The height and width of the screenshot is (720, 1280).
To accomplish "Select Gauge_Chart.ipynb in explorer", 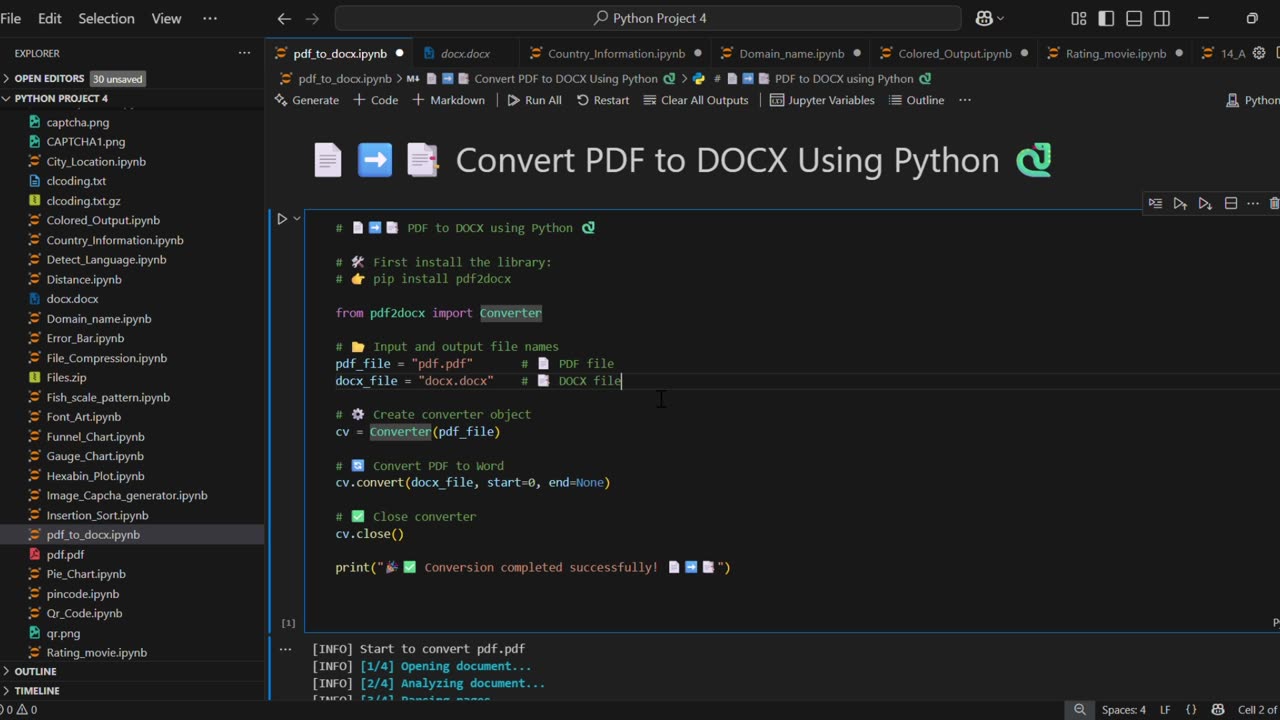I will click(x=95, y=457).
